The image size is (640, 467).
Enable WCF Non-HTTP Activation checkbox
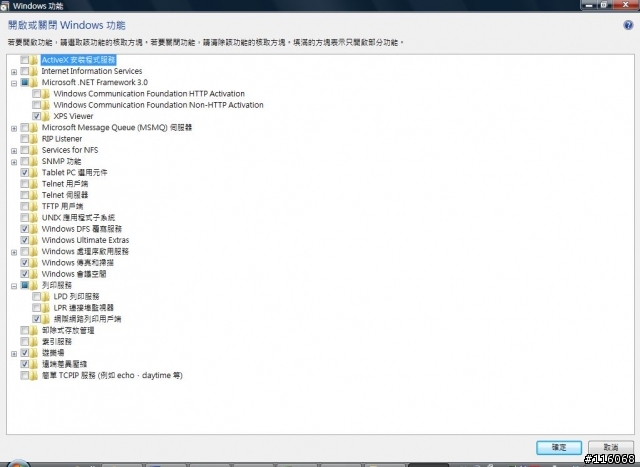pos(36,105)
